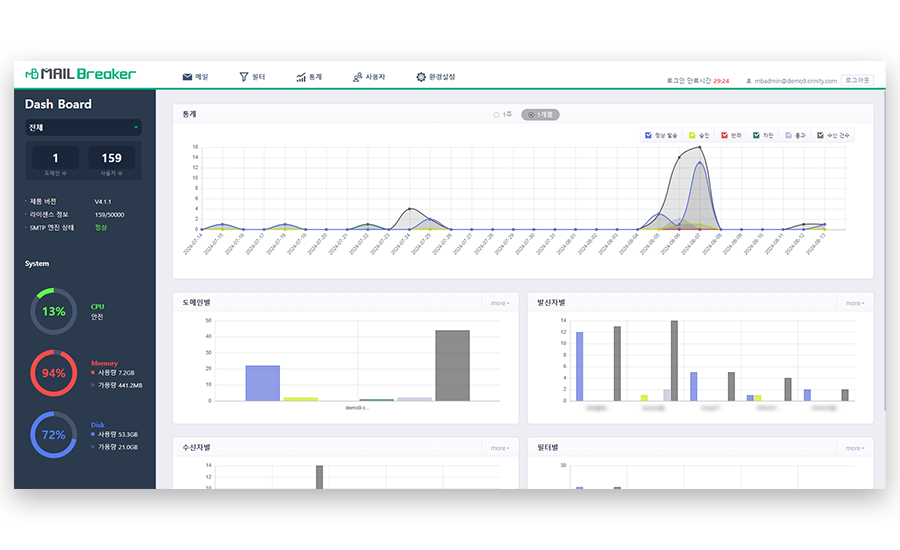Expand more in the 발신자별 panel
This screenshot has width=900, height=550.
click(854, 303)
